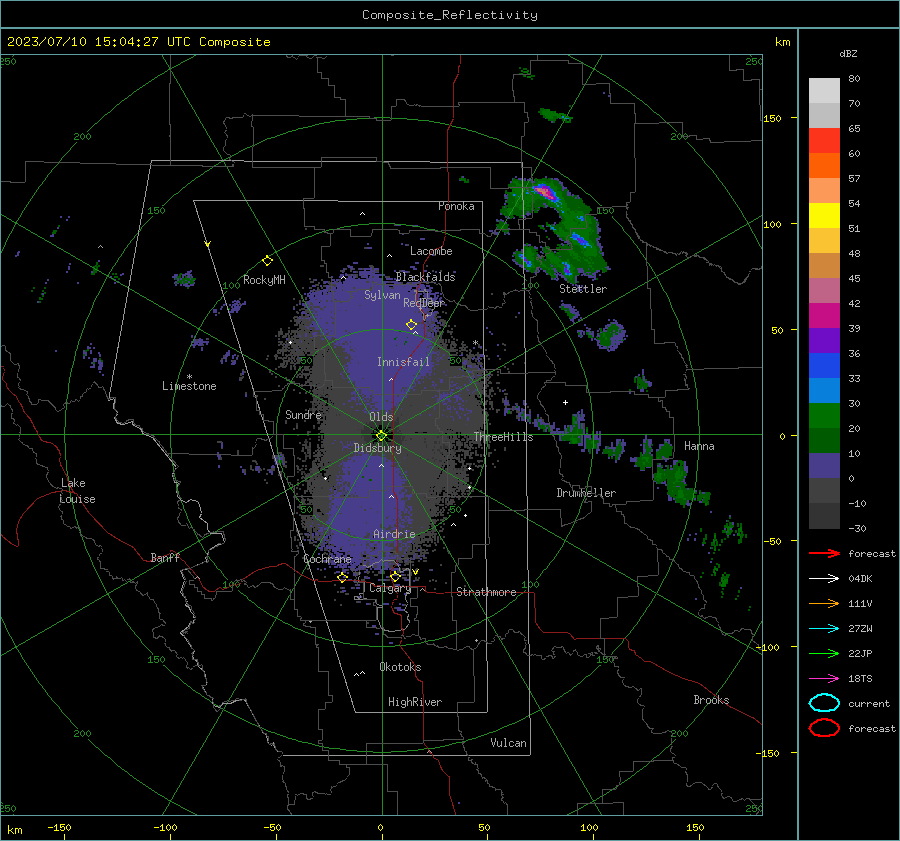Click the red forecast arrow in legend
Screen dimensions: 900x841
coord(824,553)
